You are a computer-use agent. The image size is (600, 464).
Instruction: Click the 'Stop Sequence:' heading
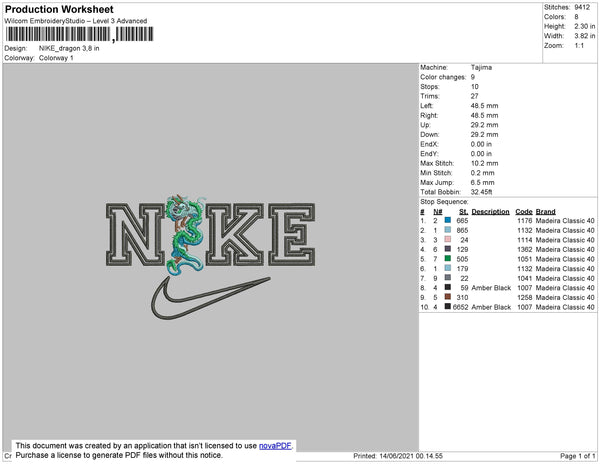point(444,202)
